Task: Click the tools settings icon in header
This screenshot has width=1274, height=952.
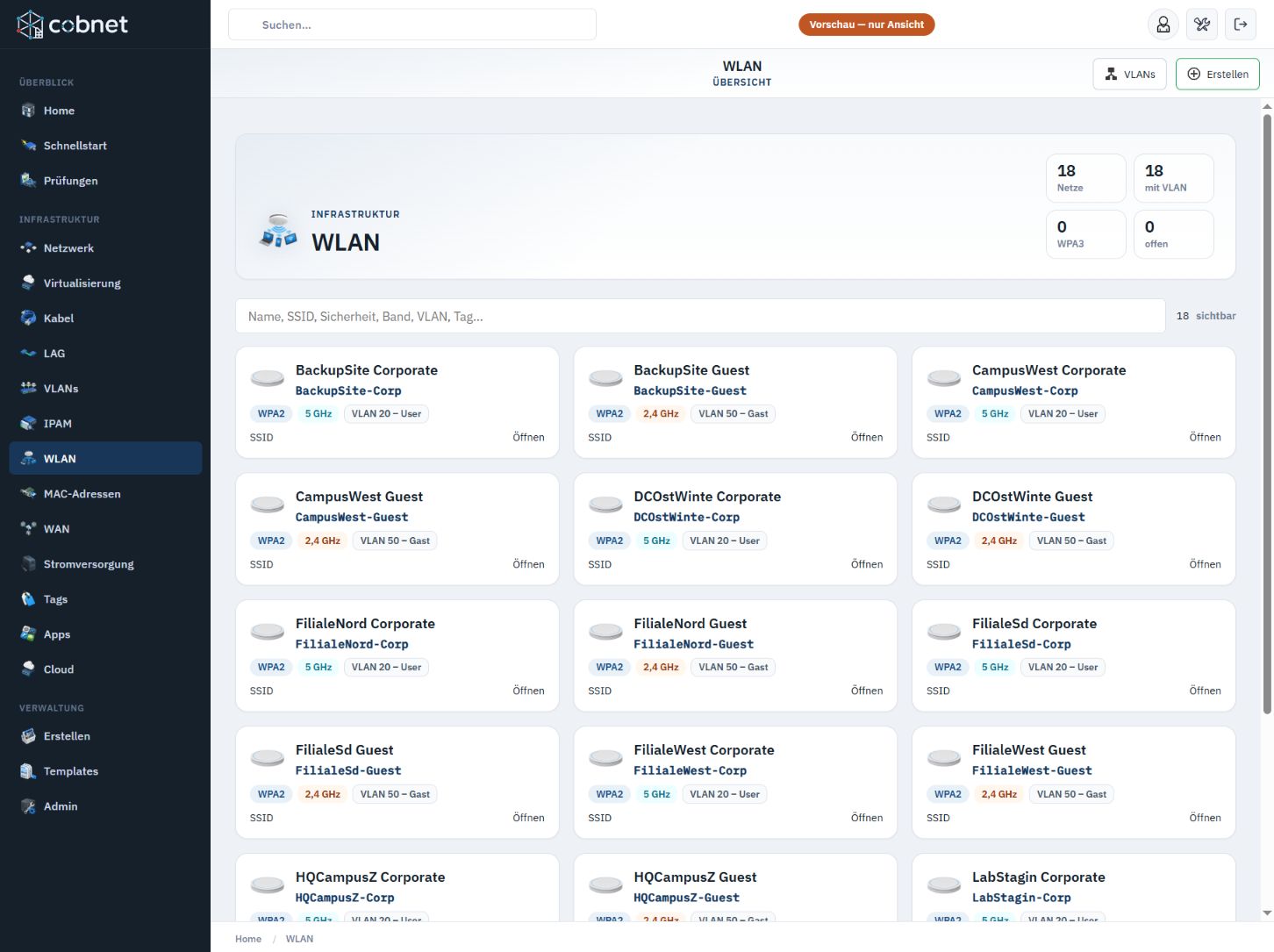Action: (x=1202, y=25)
